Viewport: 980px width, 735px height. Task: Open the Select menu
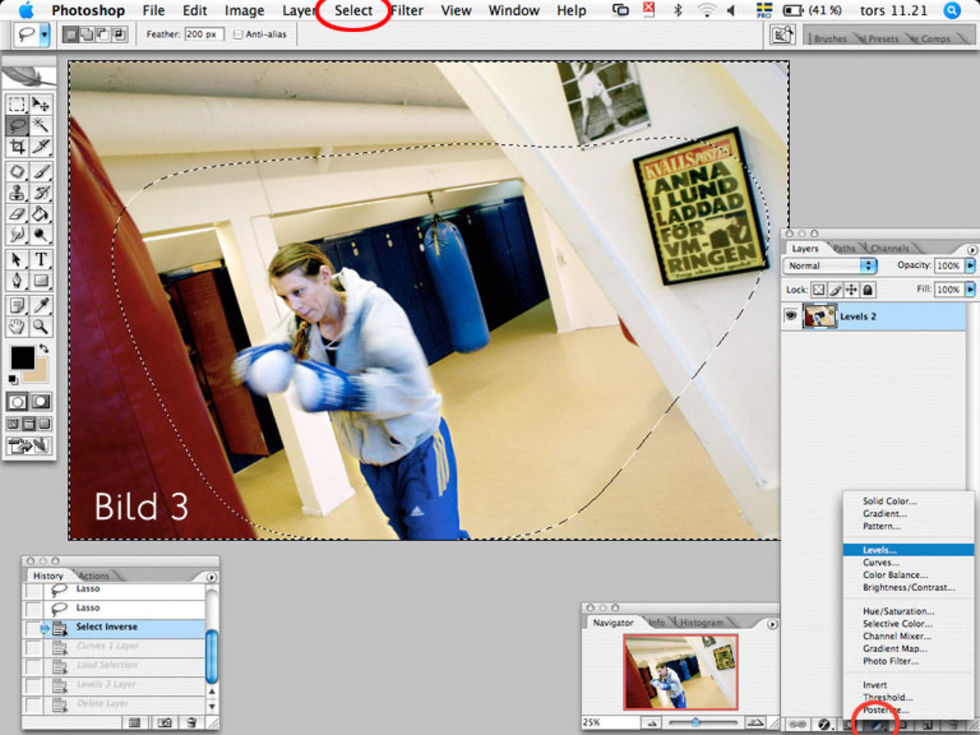coord(353,11)
